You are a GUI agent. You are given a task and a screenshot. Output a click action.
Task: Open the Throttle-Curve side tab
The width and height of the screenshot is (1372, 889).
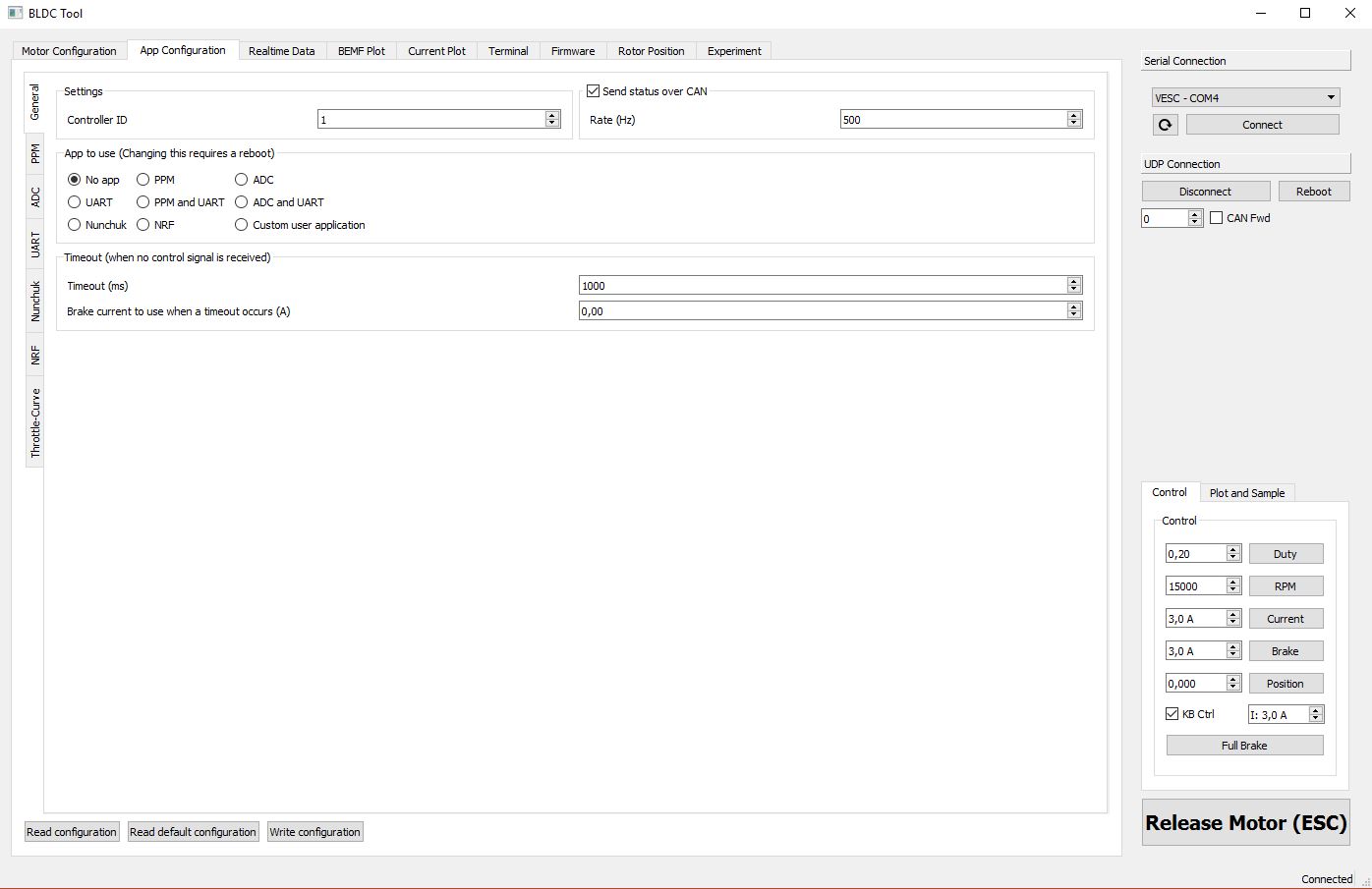click(x=35, y=423)
